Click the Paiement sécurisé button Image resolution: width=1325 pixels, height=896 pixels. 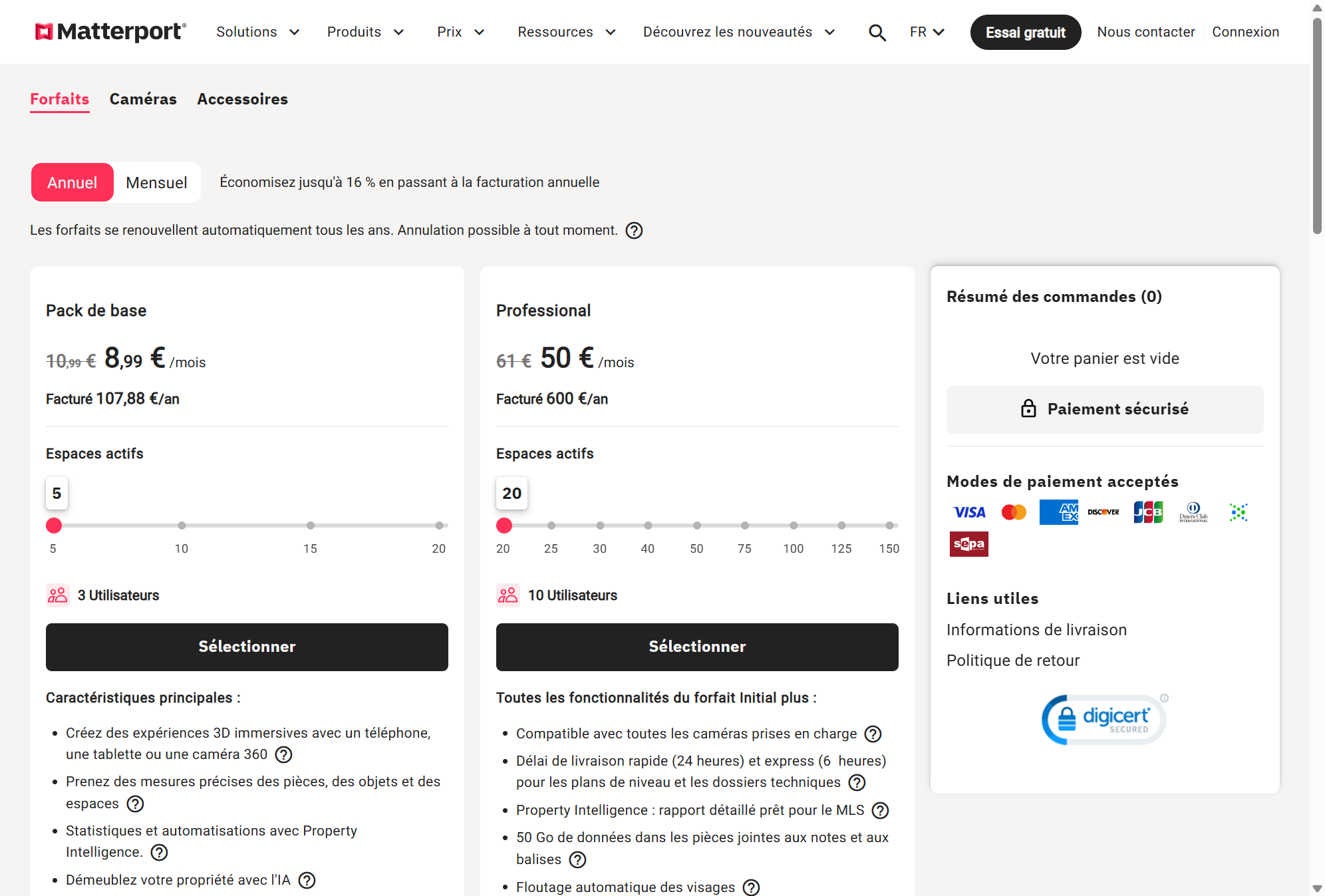click(1105, 409)
